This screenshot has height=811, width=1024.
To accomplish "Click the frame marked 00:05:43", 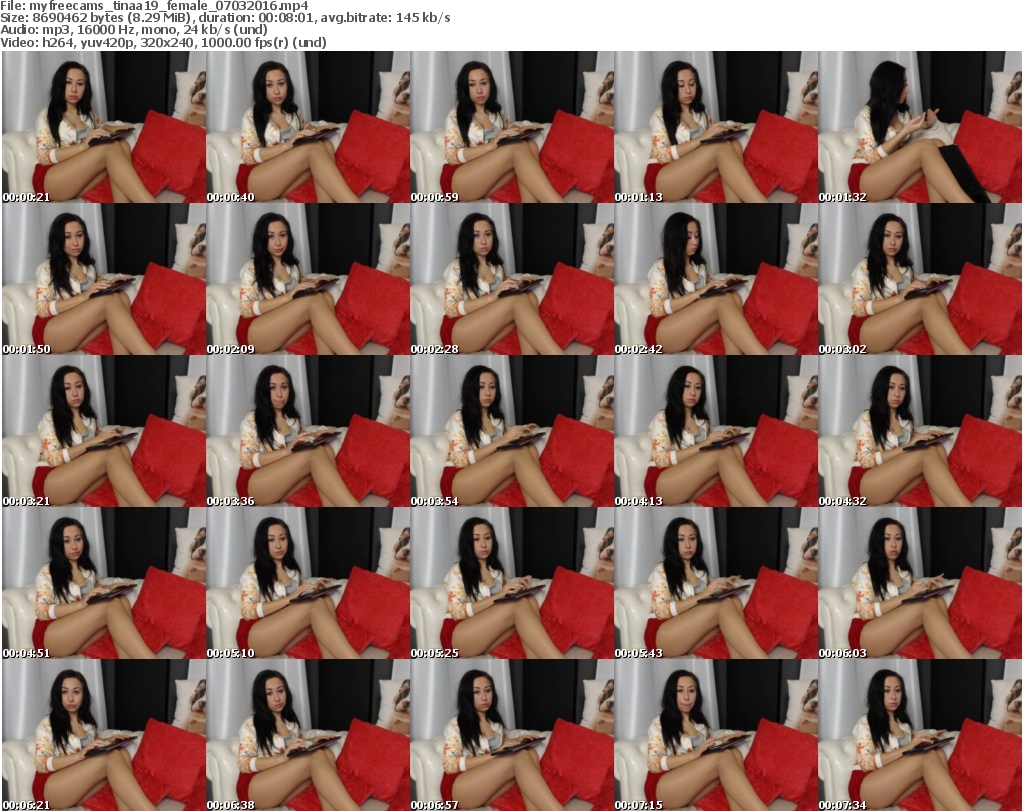I will click(716, 583).
